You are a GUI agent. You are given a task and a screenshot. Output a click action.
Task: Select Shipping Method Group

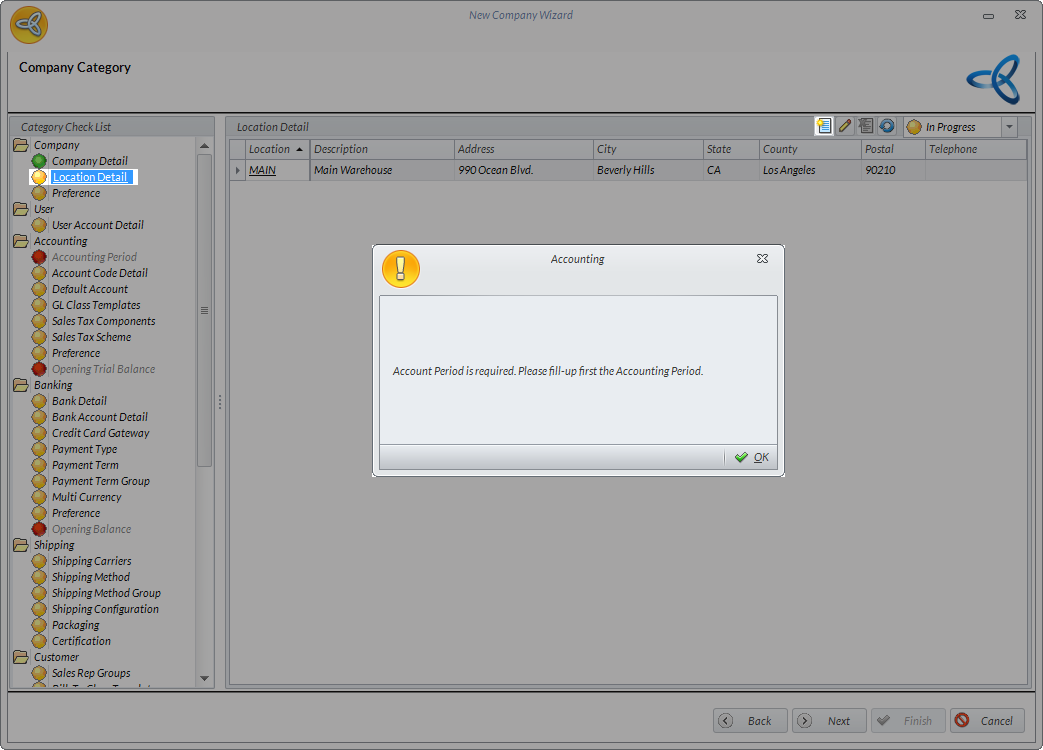point(106,593)
